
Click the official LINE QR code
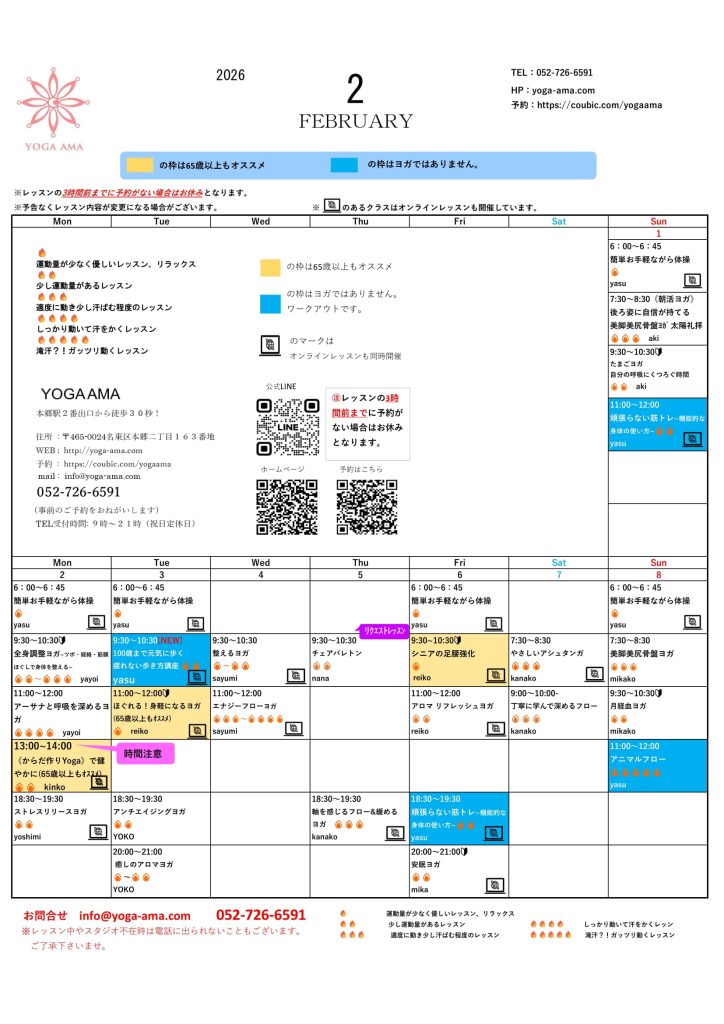288,427
